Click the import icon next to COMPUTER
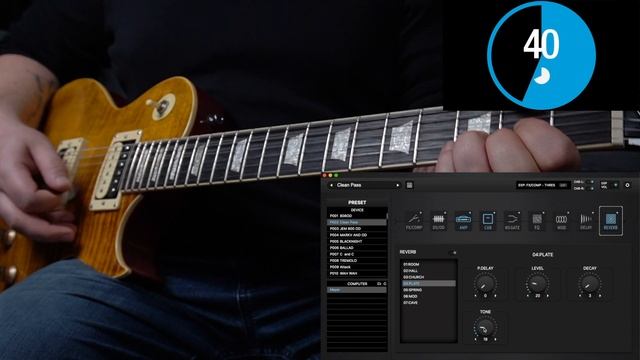The image size is (640, 360). [x=379, y=284]
